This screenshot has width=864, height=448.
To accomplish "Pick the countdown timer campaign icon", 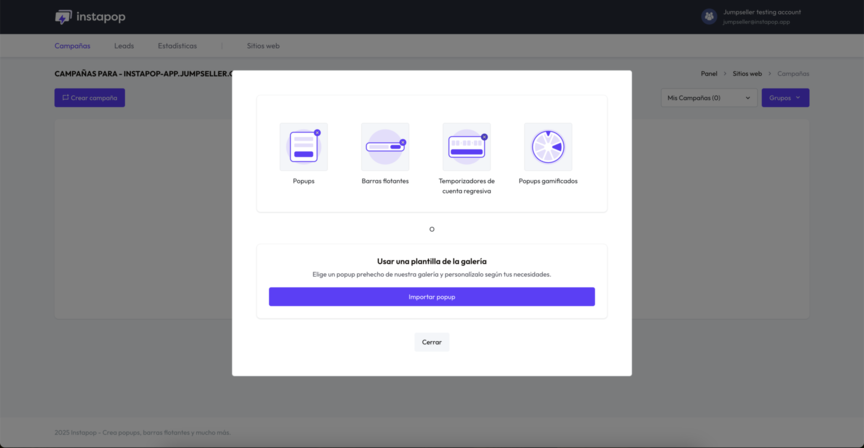I will [466, 147].
